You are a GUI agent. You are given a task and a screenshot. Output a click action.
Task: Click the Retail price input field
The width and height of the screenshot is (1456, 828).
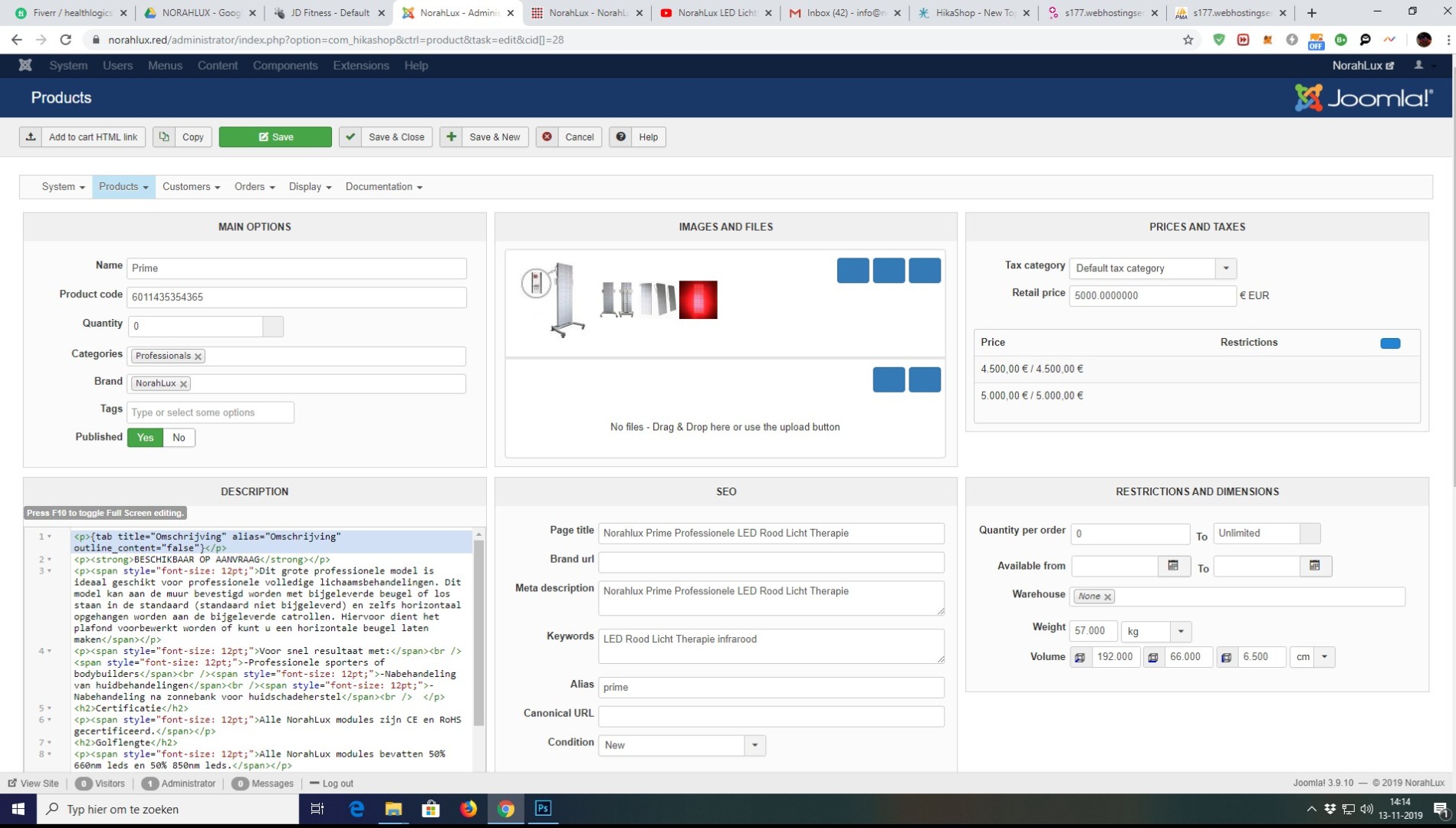(1152, 296)
